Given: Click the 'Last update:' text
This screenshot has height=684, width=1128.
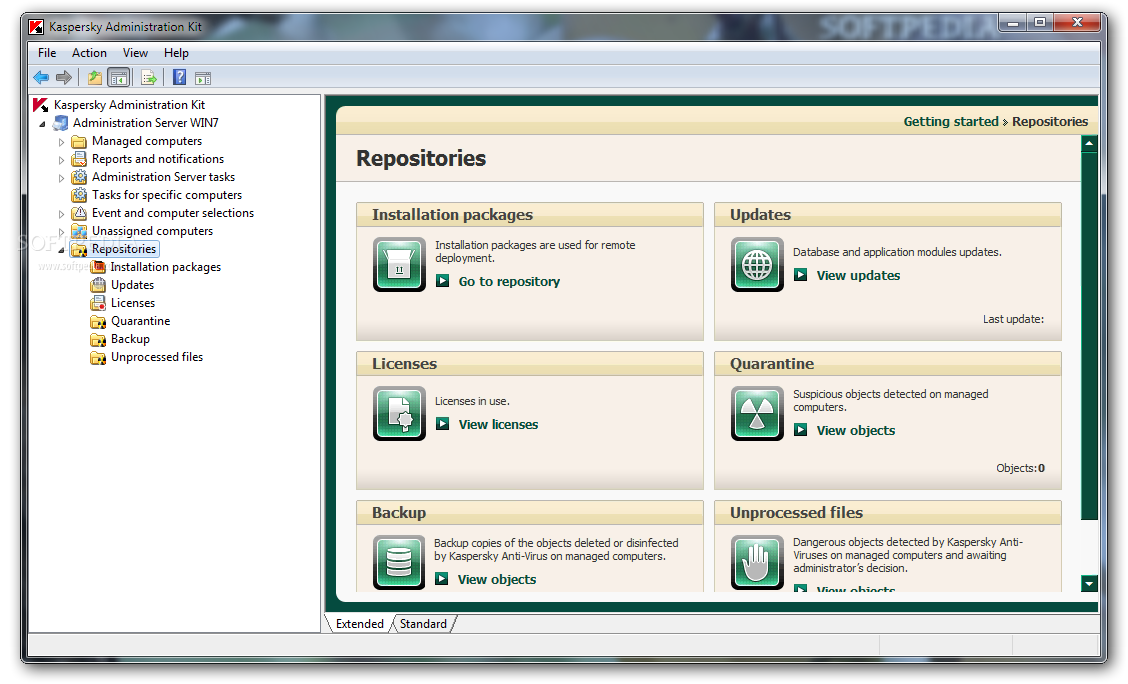Looking at the screenshot, I should (x=1013, y=319).
